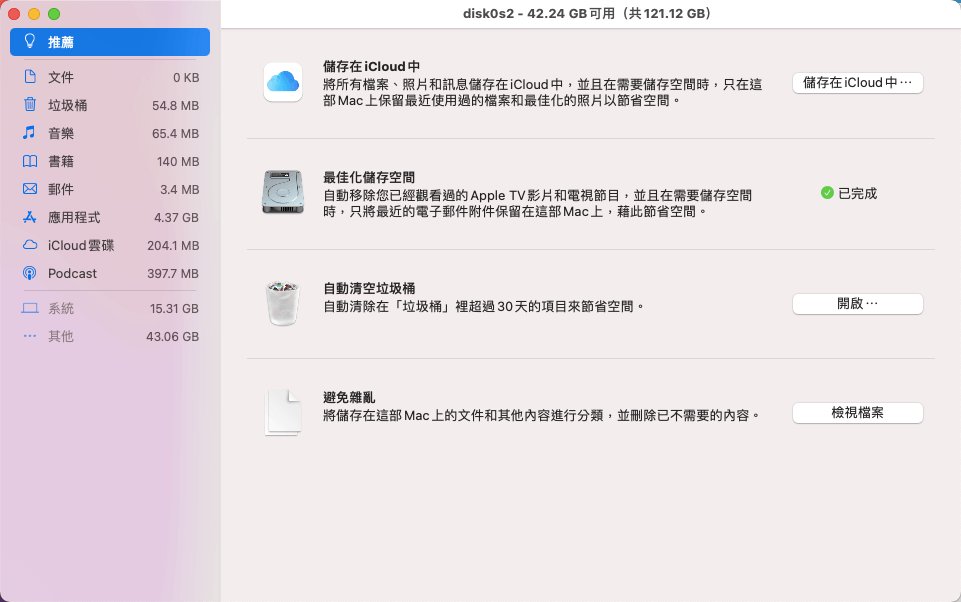
Task: Click the 音樂 music note icon
Action: [29, 132]
